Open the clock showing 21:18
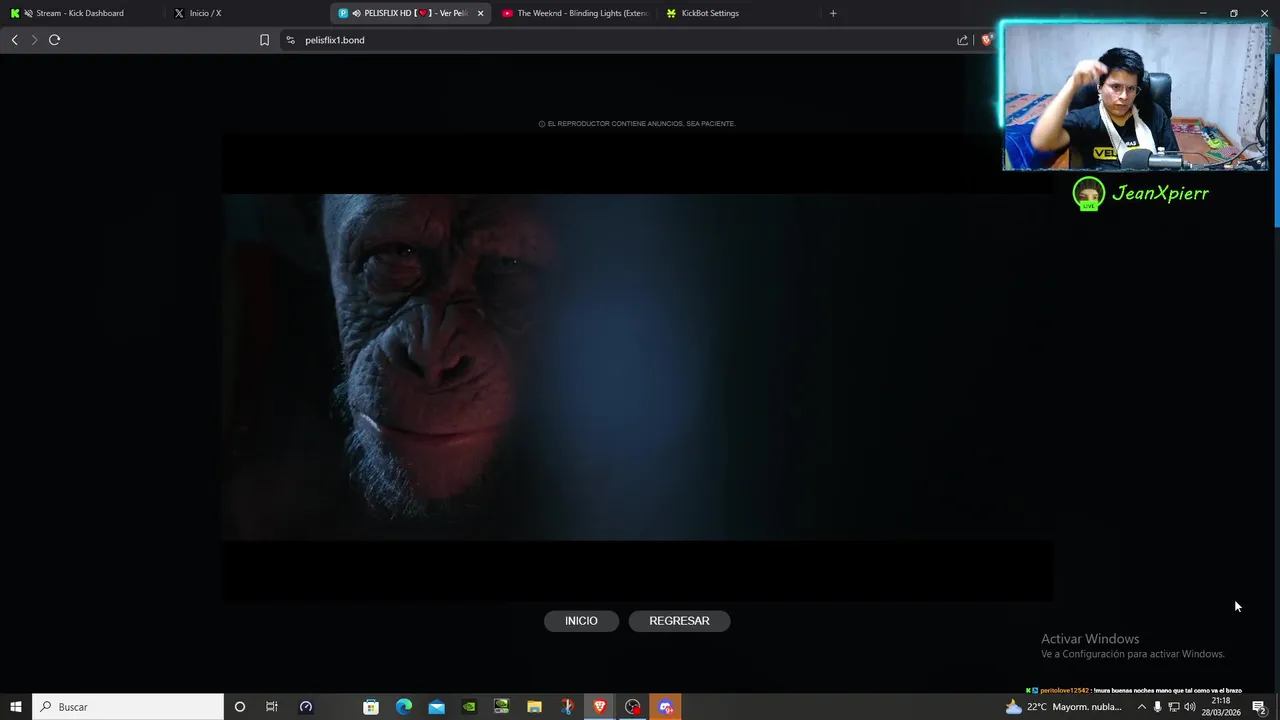This screenshot has width=1280, height=720. pyautogui.click(x=1221, y=707)
